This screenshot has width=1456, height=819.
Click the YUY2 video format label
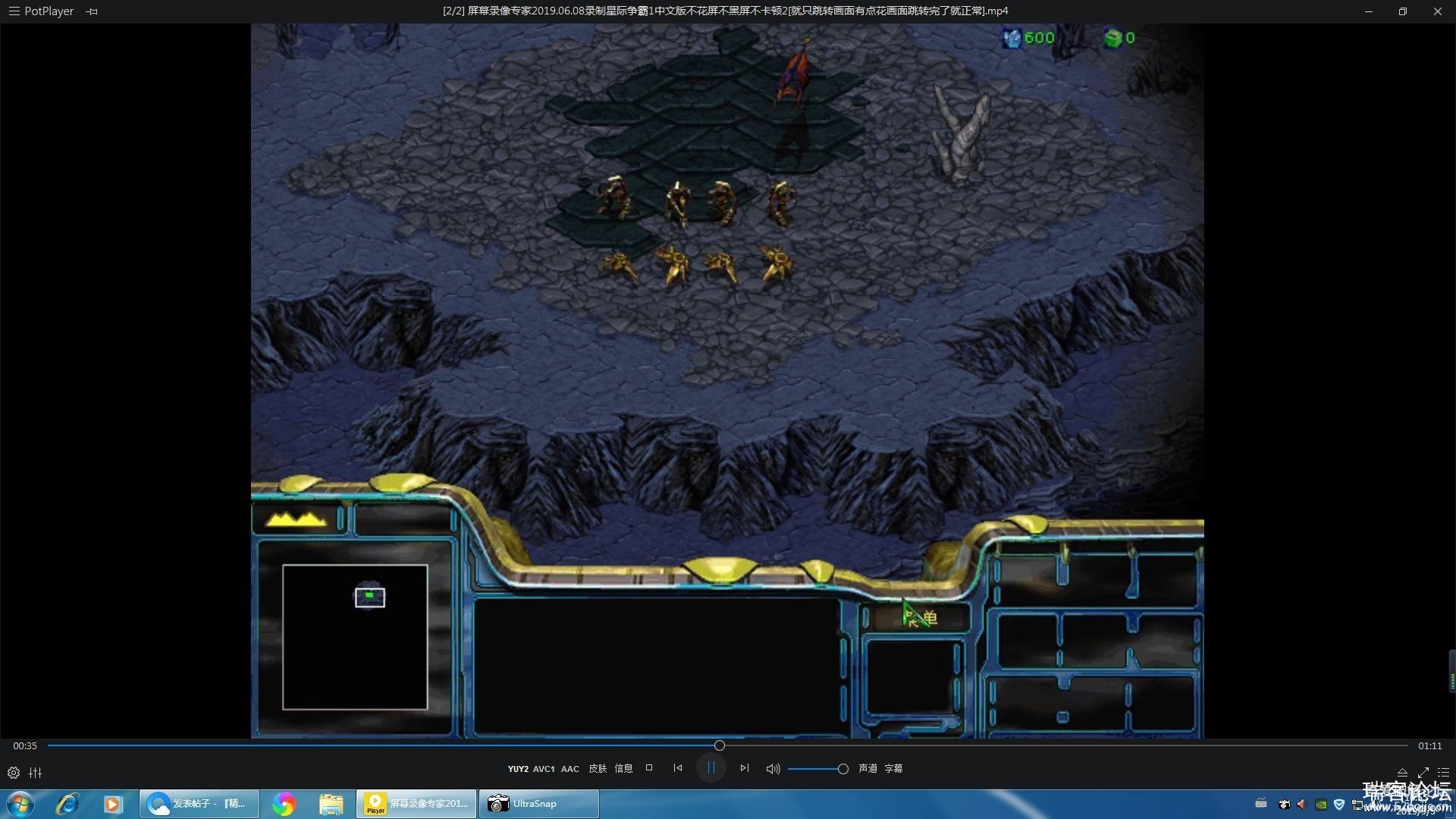pos(518,769)
